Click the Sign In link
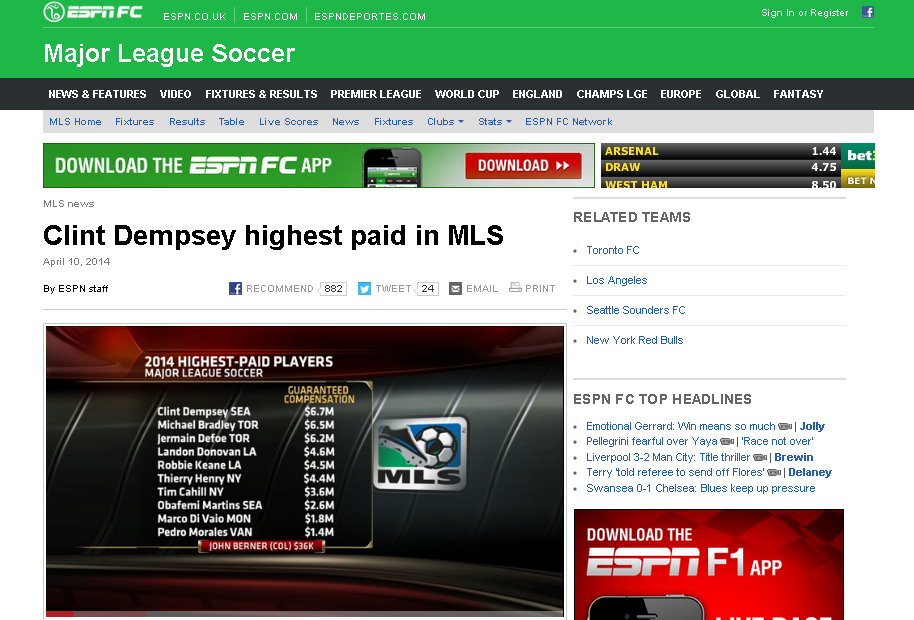 point(777,13)
